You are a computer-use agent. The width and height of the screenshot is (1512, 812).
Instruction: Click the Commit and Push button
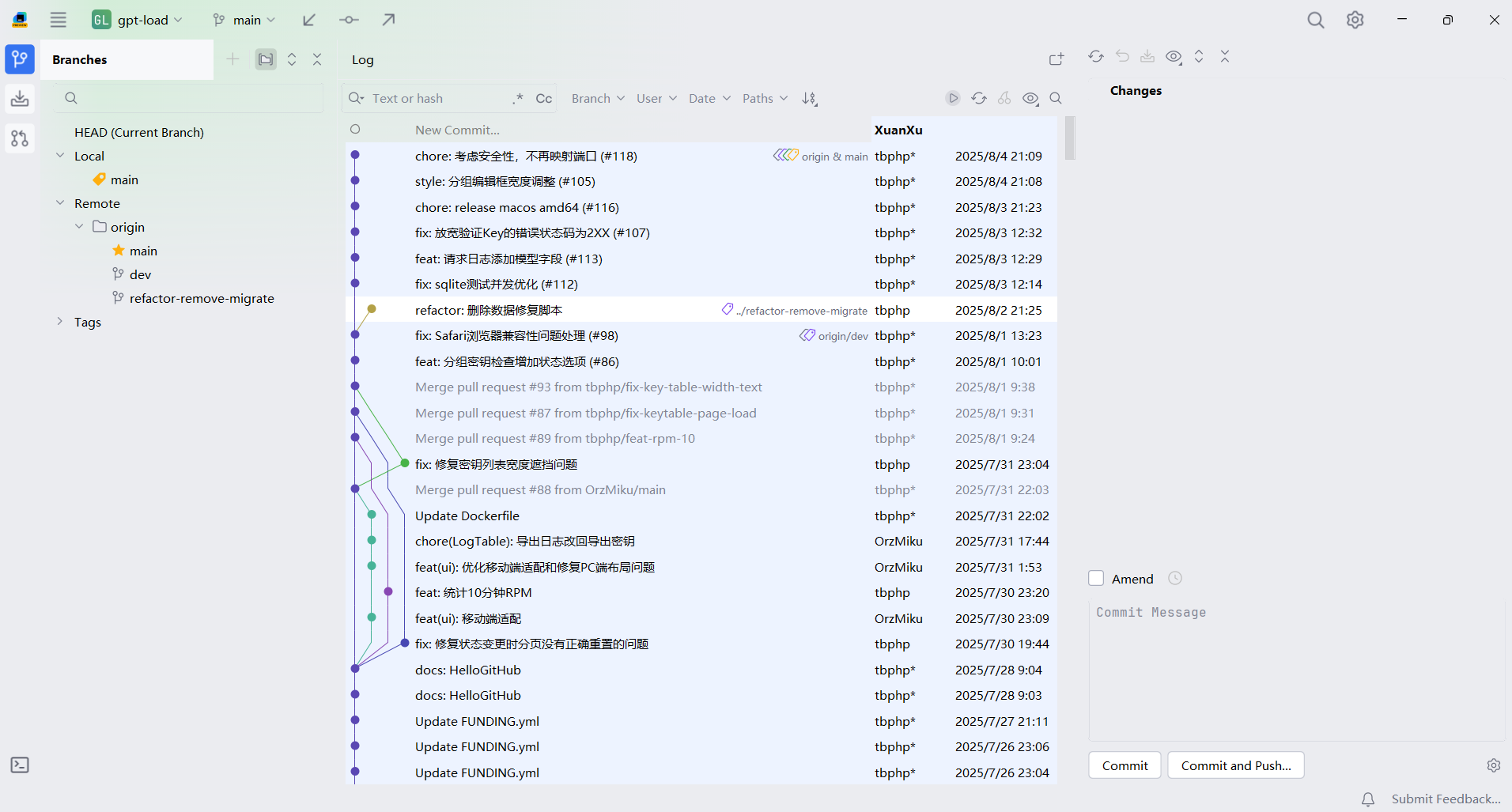click(1235, 765)
